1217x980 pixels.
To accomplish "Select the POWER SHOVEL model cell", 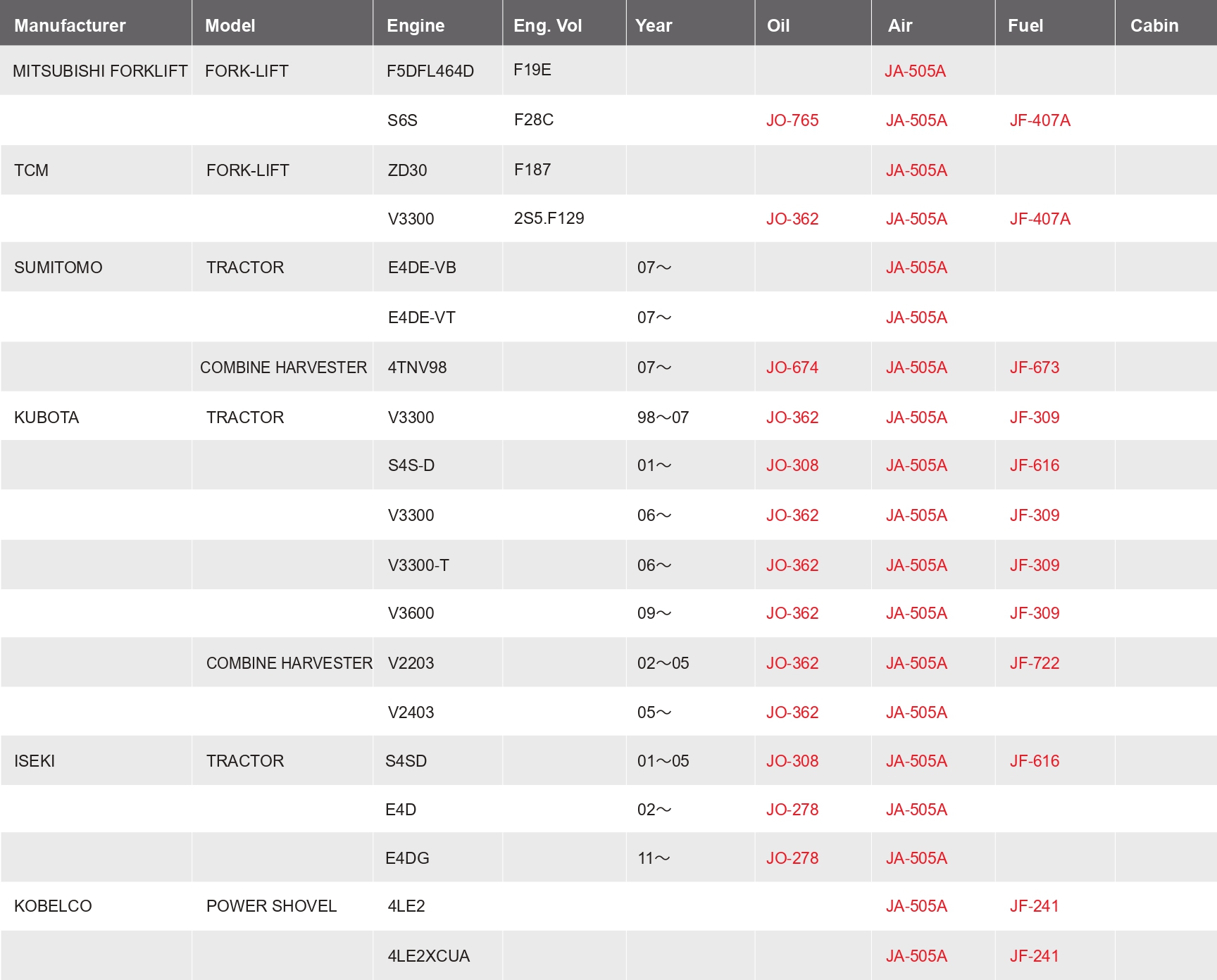I will [x=271, y=906].
